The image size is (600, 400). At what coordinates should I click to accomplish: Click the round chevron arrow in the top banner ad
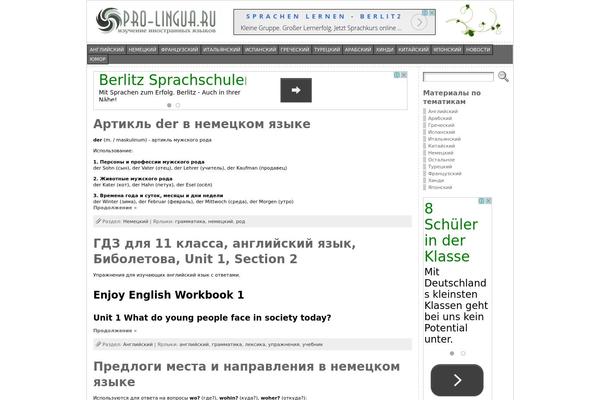click(x=419, y=23)
